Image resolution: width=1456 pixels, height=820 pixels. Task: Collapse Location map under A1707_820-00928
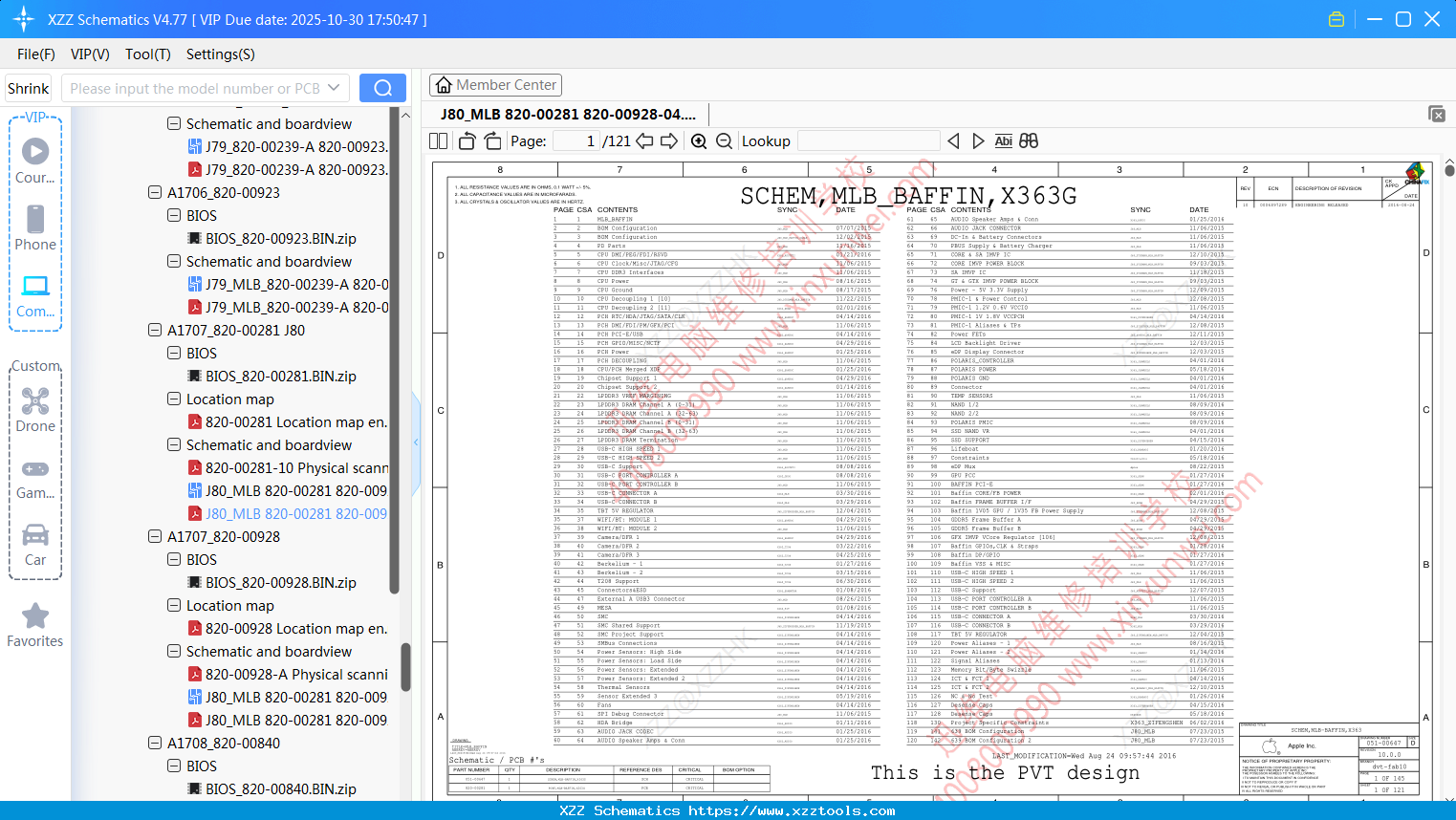click(x=174, y=605)
